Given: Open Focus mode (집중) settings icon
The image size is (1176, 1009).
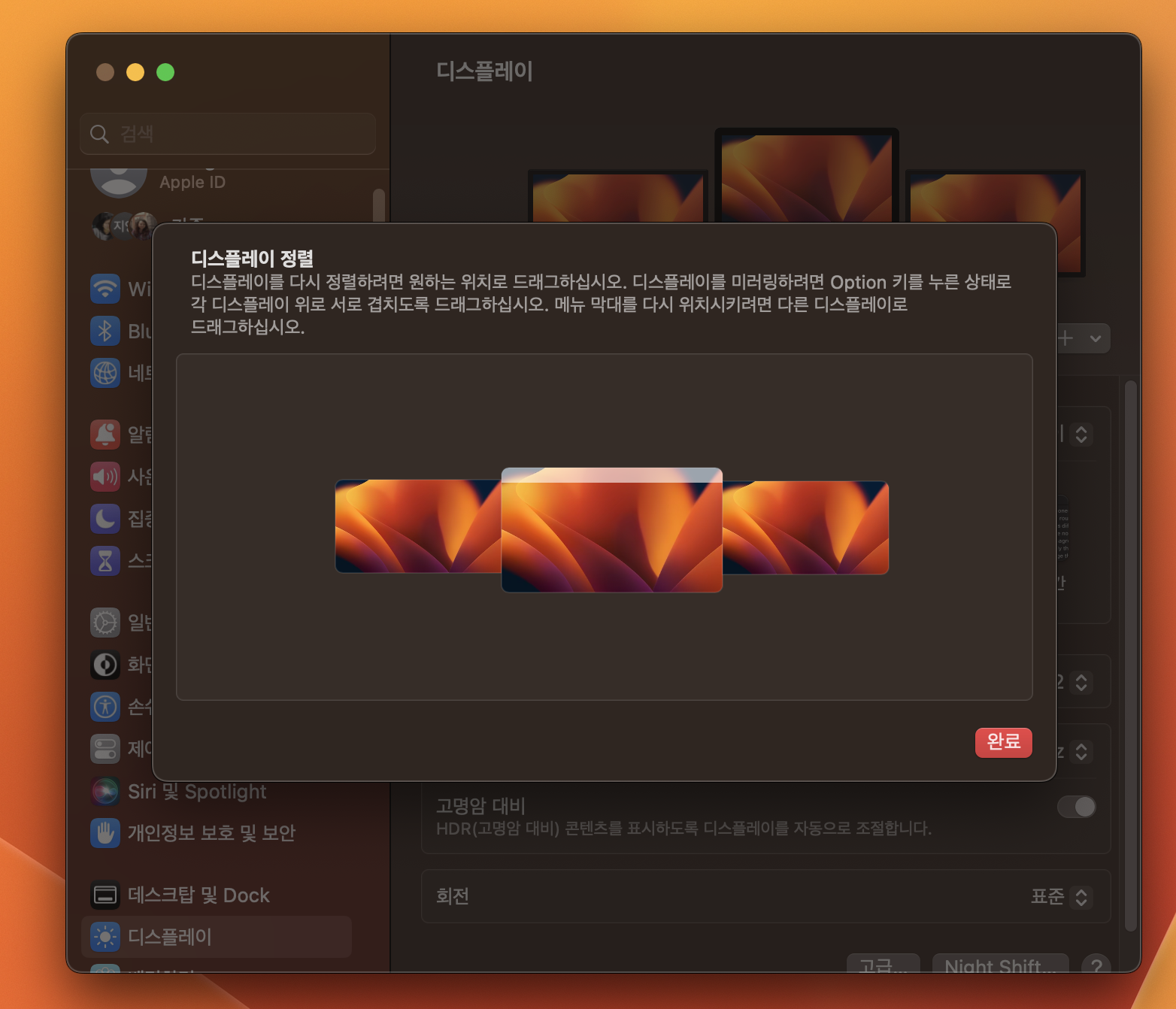Looking at the screenshot, I should click(105, 519).
